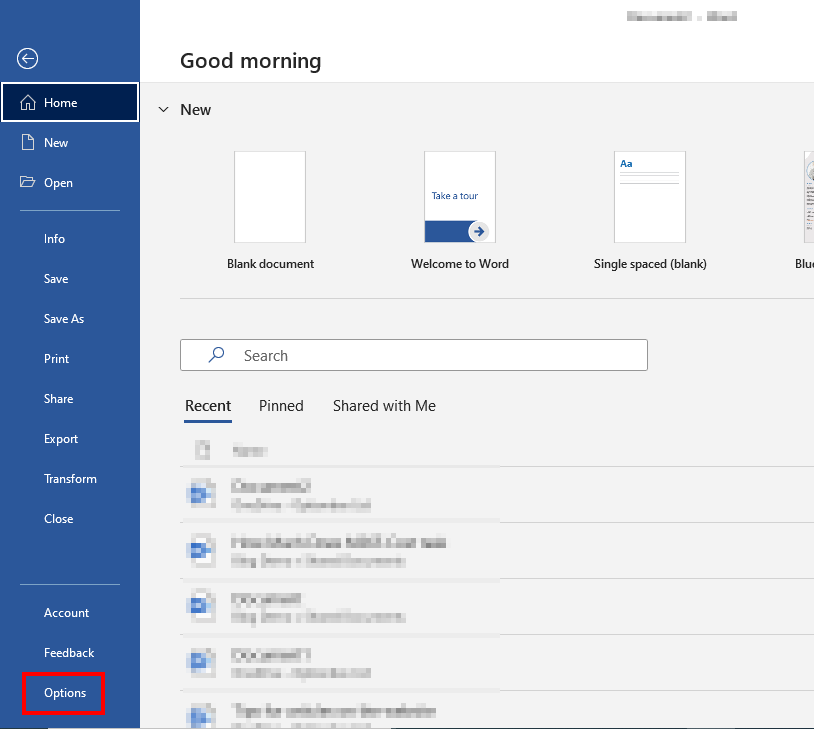Open the Welcome to Word tour template
The width and height of the screenshot is (814, 729).
click(x=460, y=197)
